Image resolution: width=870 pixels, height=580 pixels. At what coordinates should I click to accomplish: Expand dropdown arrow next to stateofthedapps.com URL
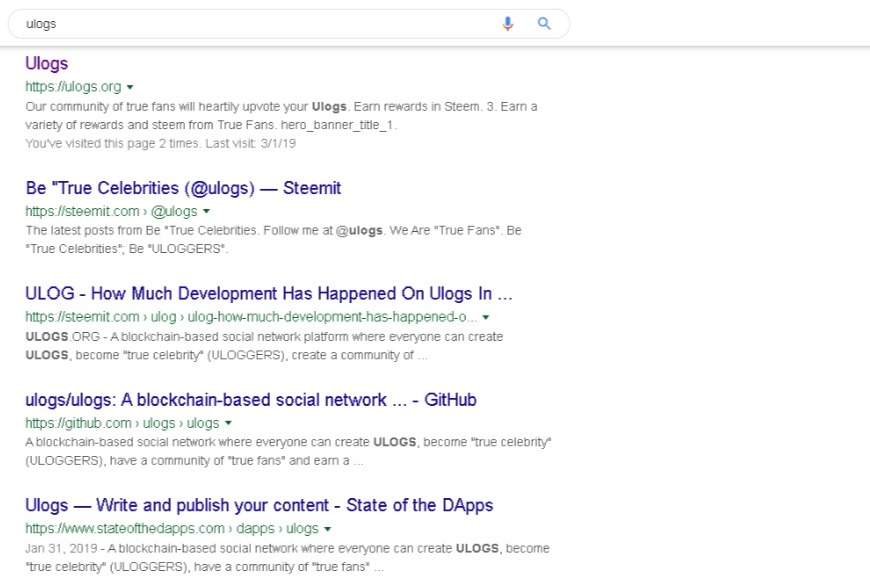[327, 529]
